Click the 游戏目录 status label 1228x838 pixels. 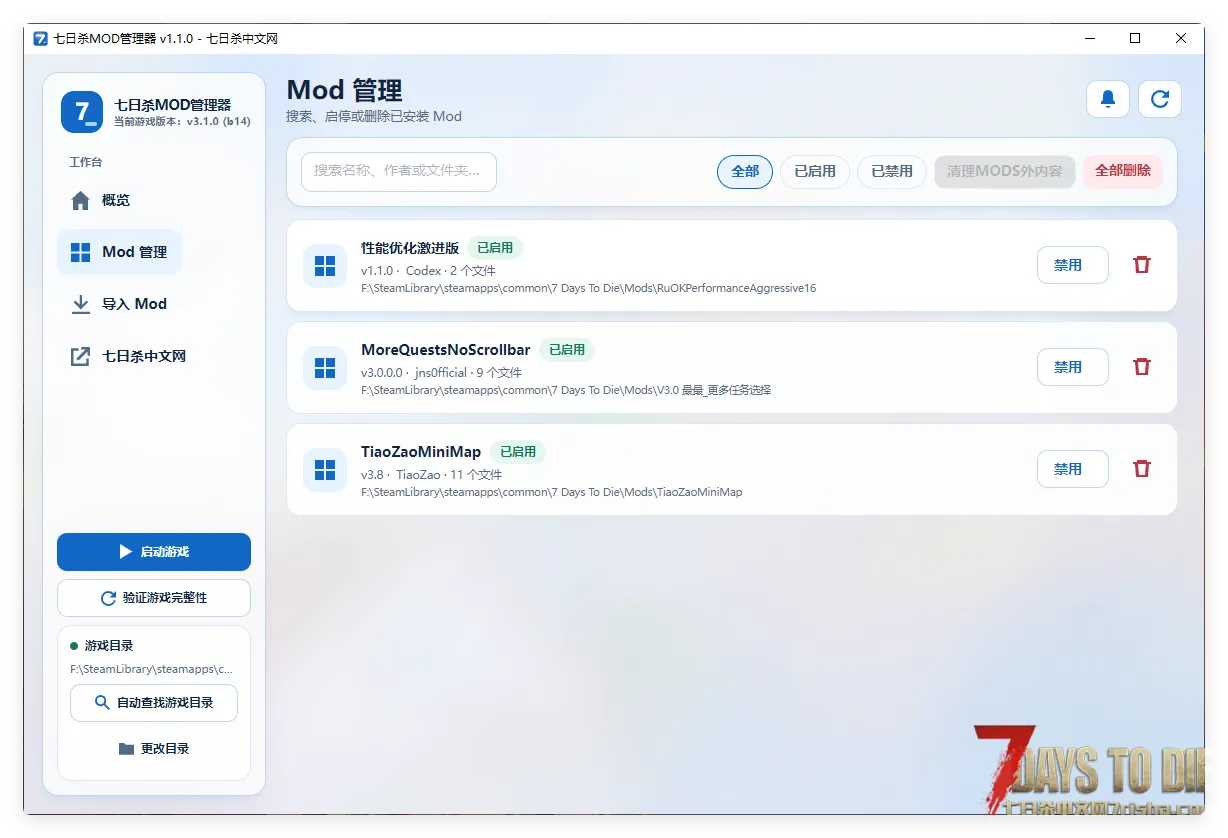[109, 646]
